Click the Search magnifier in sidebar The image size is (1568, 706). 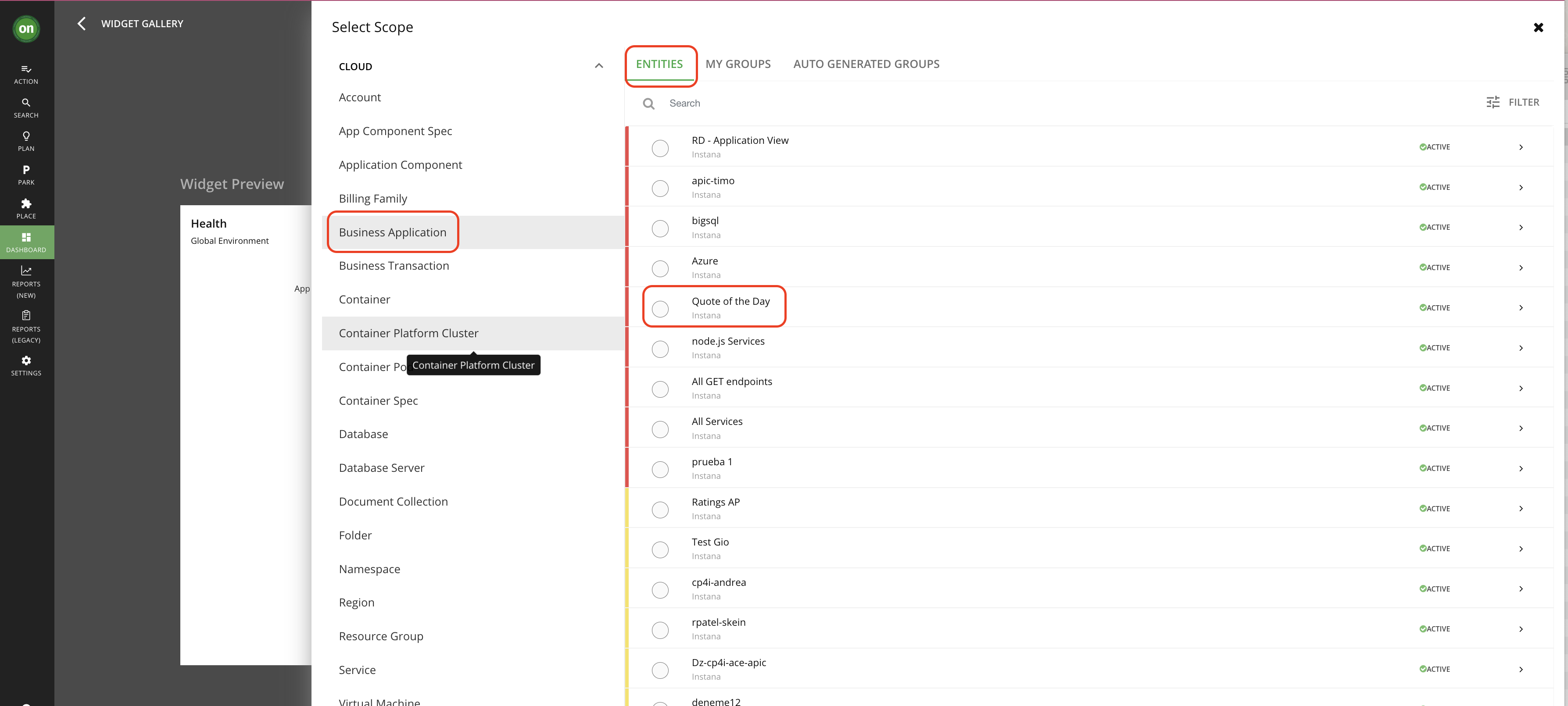tap(26, 103)
